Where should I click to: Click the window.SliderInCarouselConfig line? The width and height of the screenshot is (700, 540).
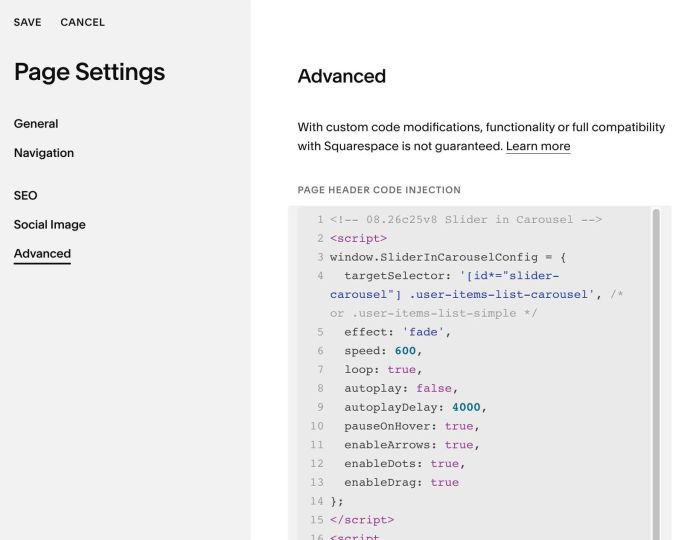[448, 257]
